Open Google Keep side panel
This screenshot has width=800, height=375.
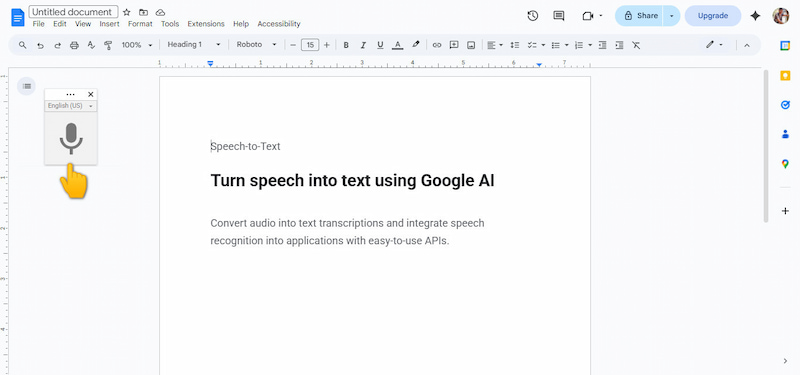pos(785,76)
